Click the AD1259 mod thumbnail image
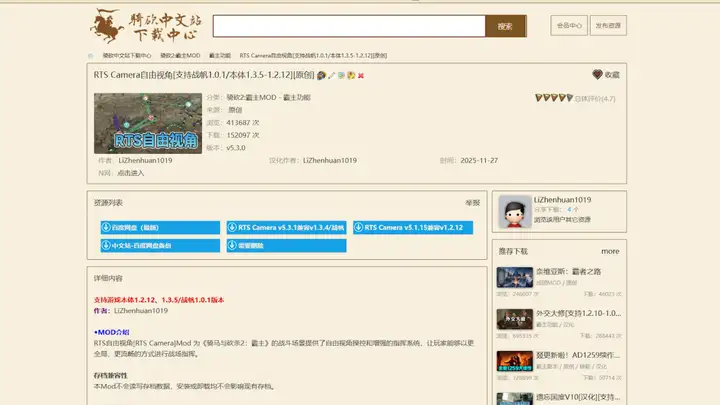 click(515, 361)
